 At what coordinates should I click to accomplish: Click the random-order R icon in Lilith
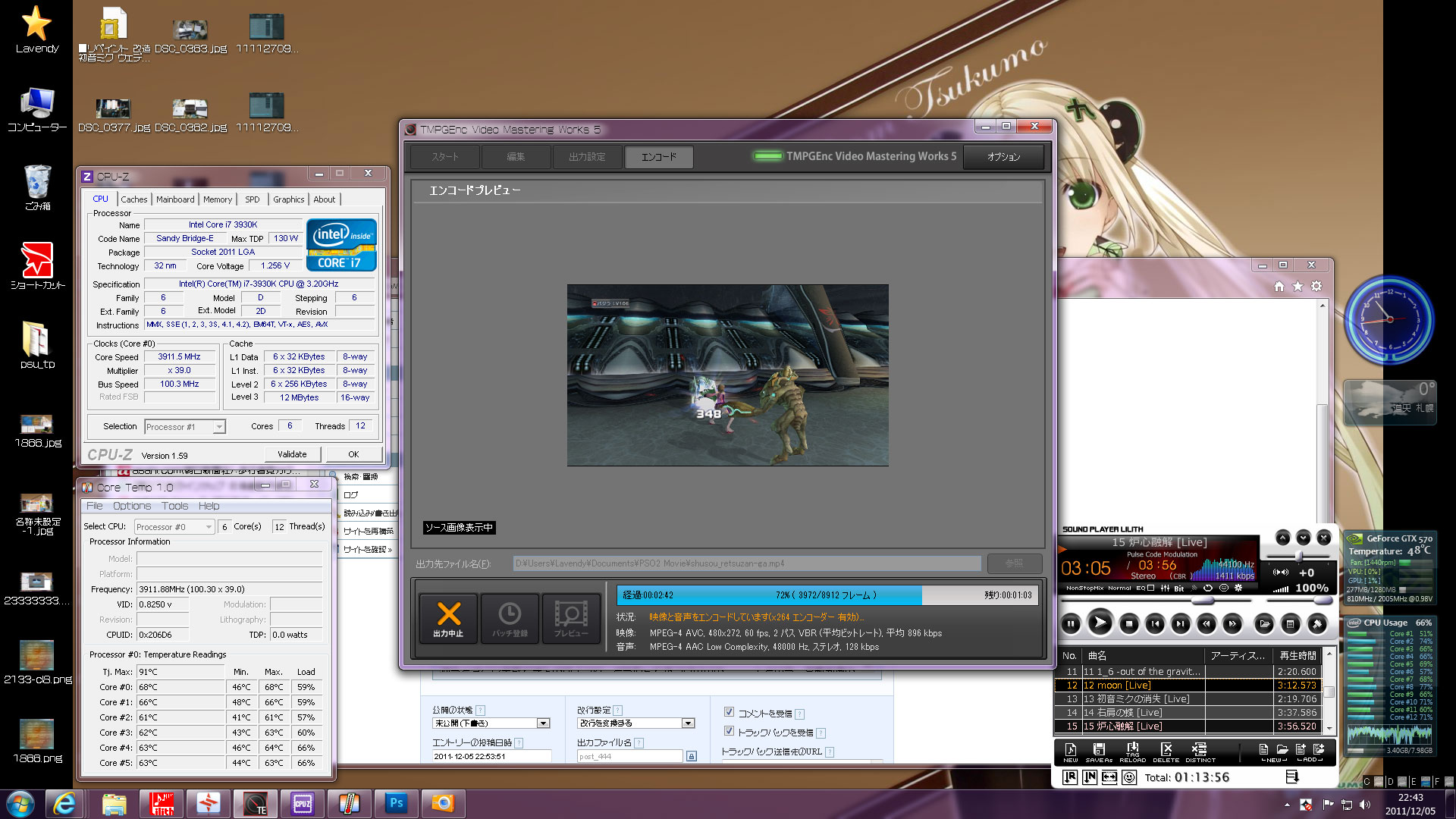point(1070,777)
